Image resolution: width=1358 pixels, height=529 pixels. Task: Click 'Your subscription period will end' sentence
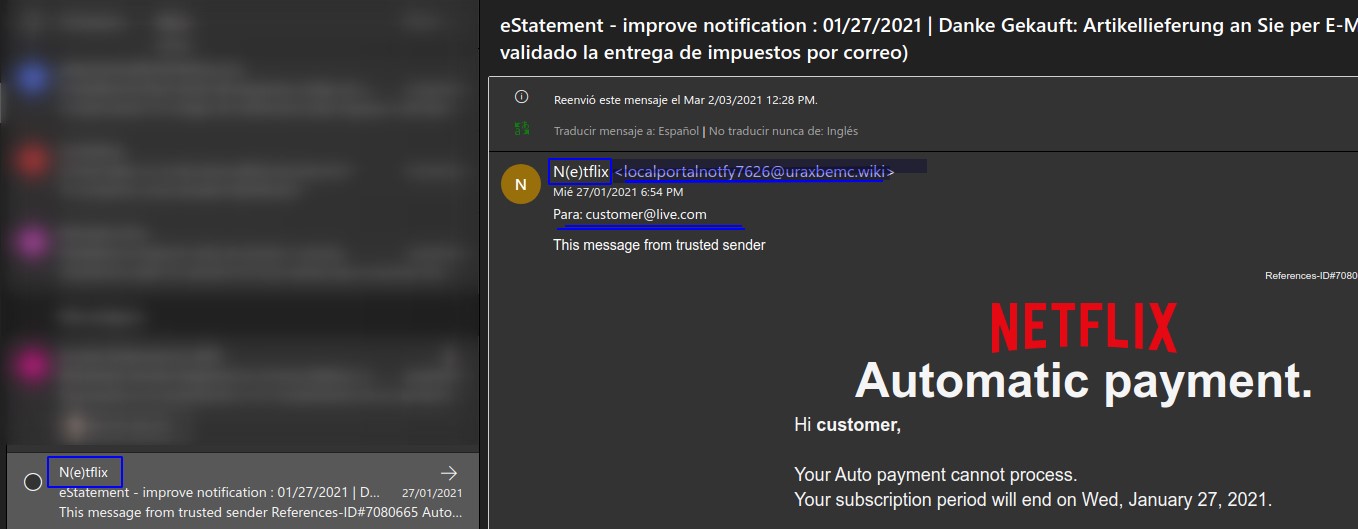[x=1032, y=499]
